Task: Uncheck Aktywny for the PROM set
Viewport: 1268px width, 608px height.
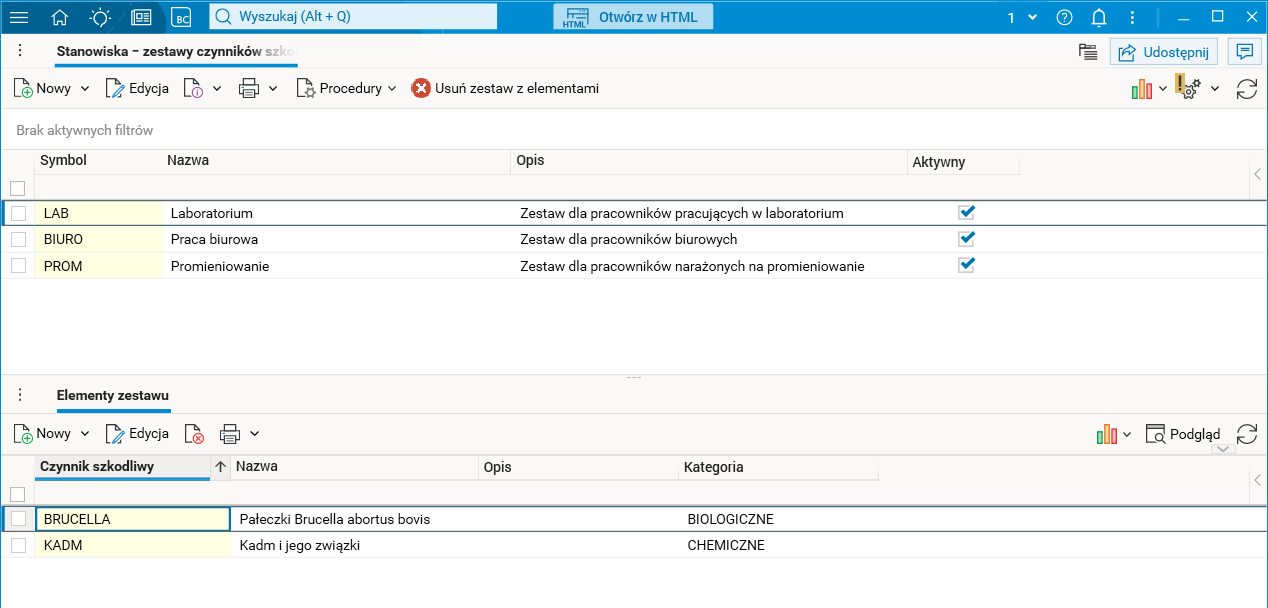Action: (966, 265)
